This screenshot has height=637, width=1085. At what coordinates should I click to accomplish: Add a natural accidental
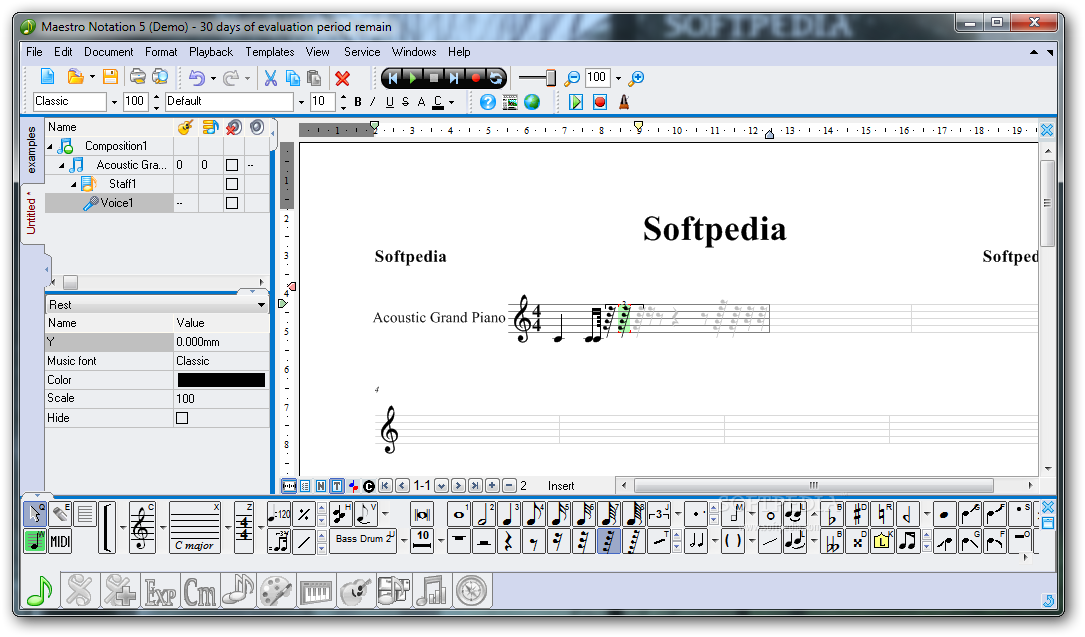(882, 515)
